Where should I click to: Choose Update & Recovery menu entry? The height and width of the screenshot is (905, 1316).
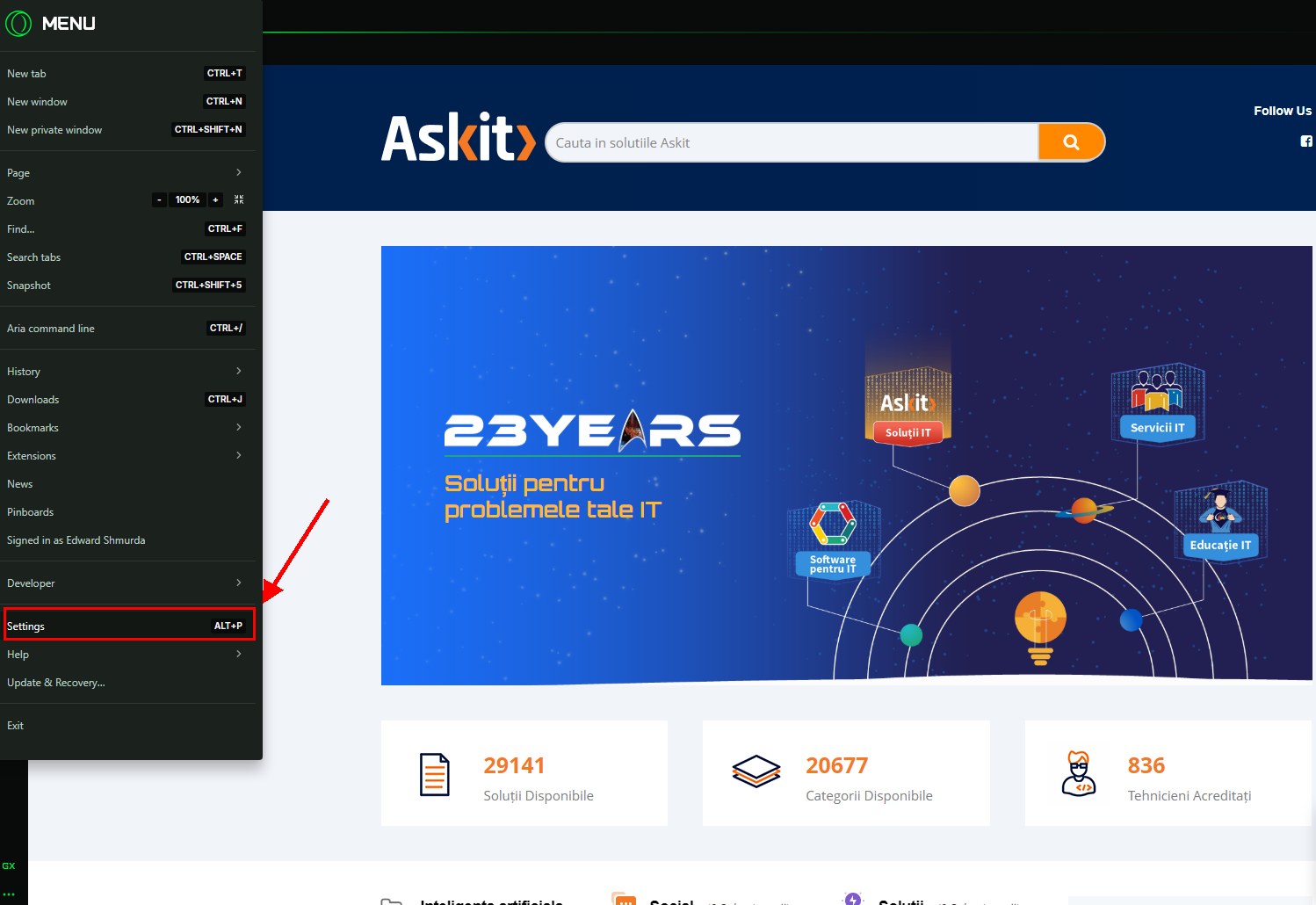click(56, 683)
